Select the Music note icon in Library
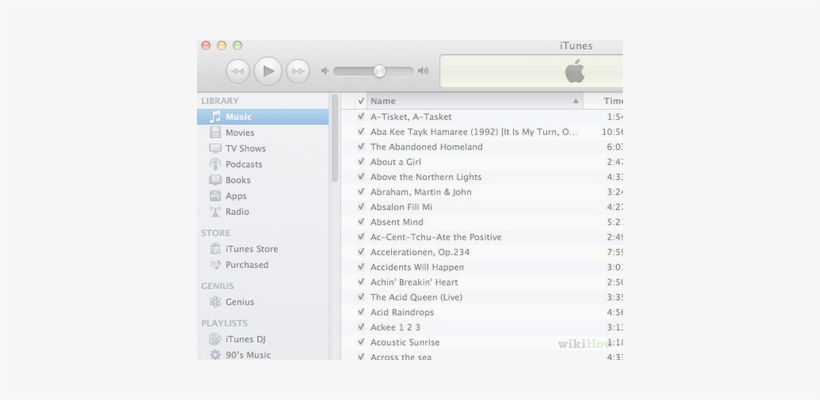 click(215, 117)
